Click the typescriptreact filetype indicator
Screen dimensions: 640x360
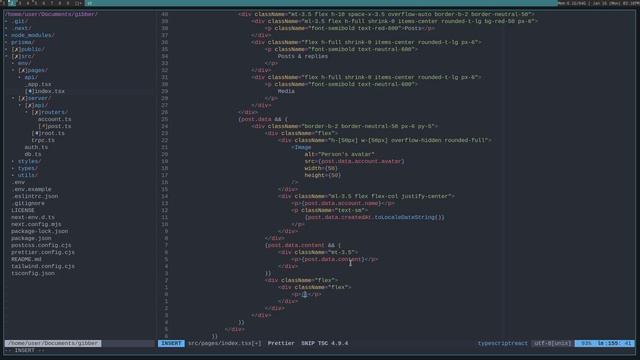(502, 343)
